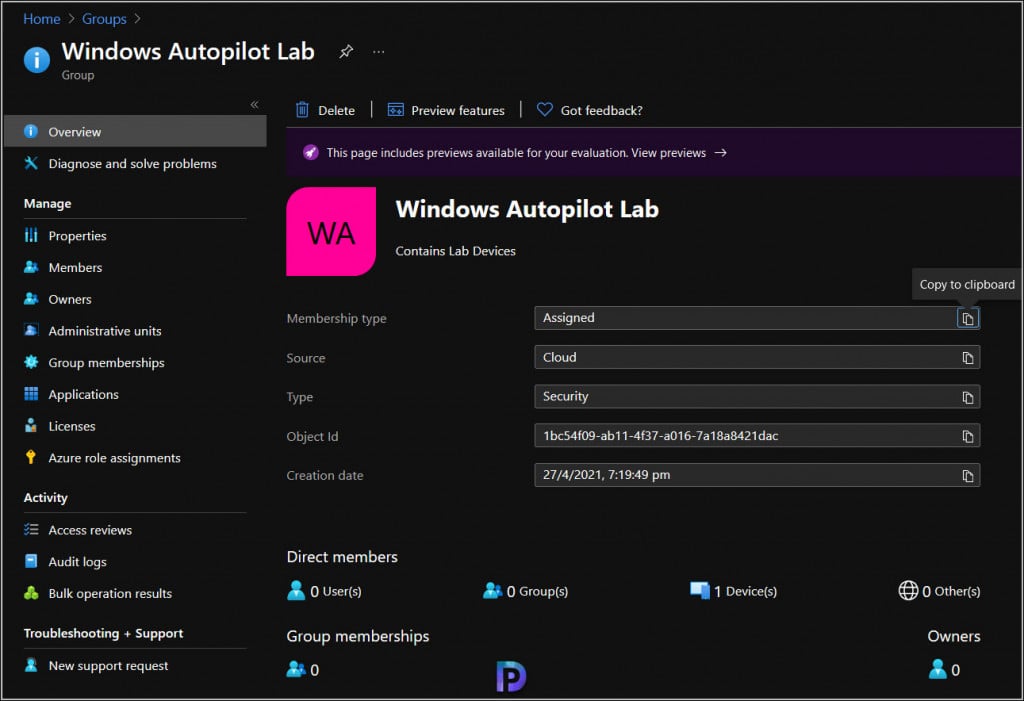Viewport: 1024px width, 701px height.
Task: Copy Membership type value to clipboard
Action: click(968, 318)
